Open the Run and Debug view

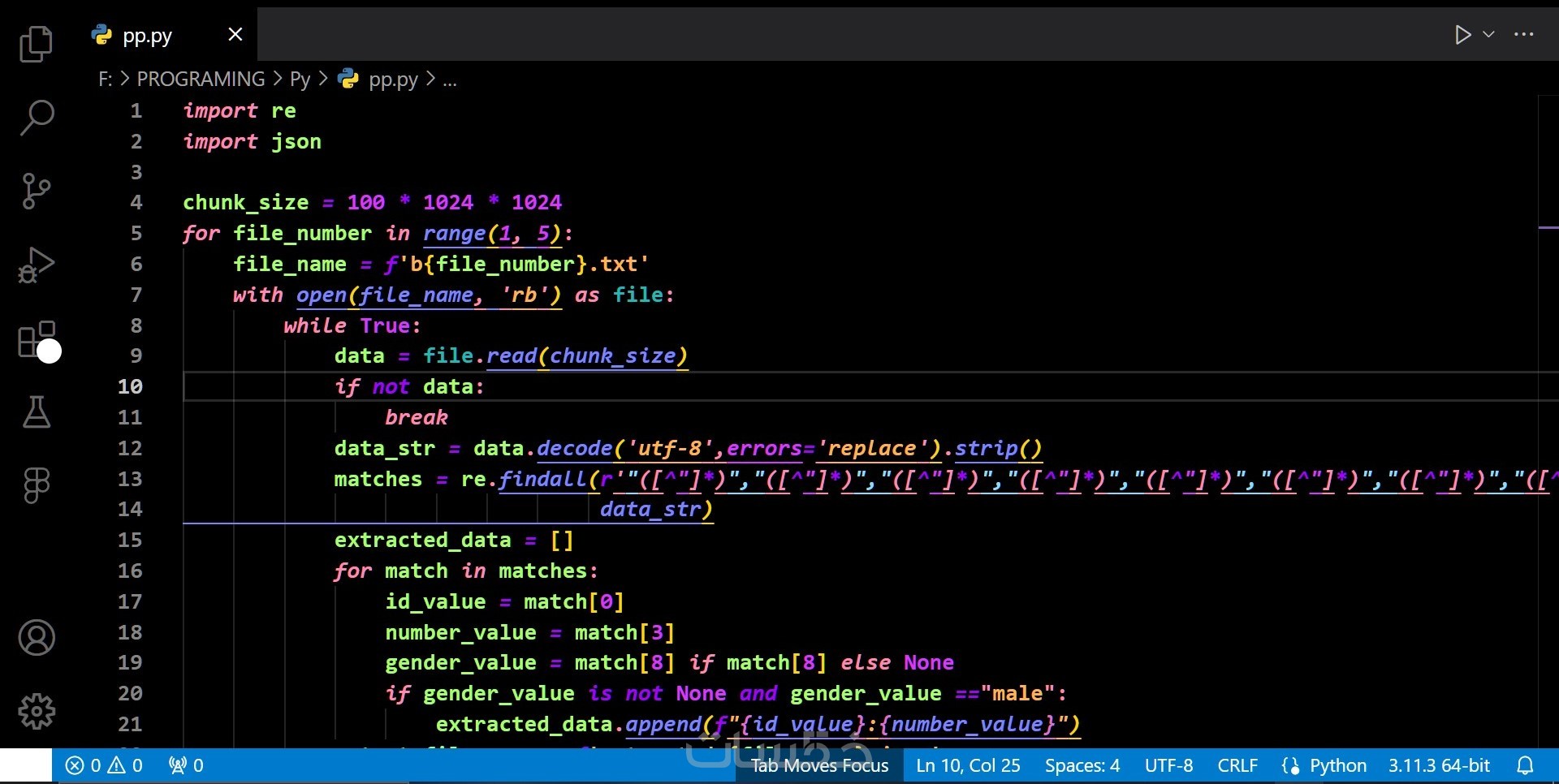point(36,265)
